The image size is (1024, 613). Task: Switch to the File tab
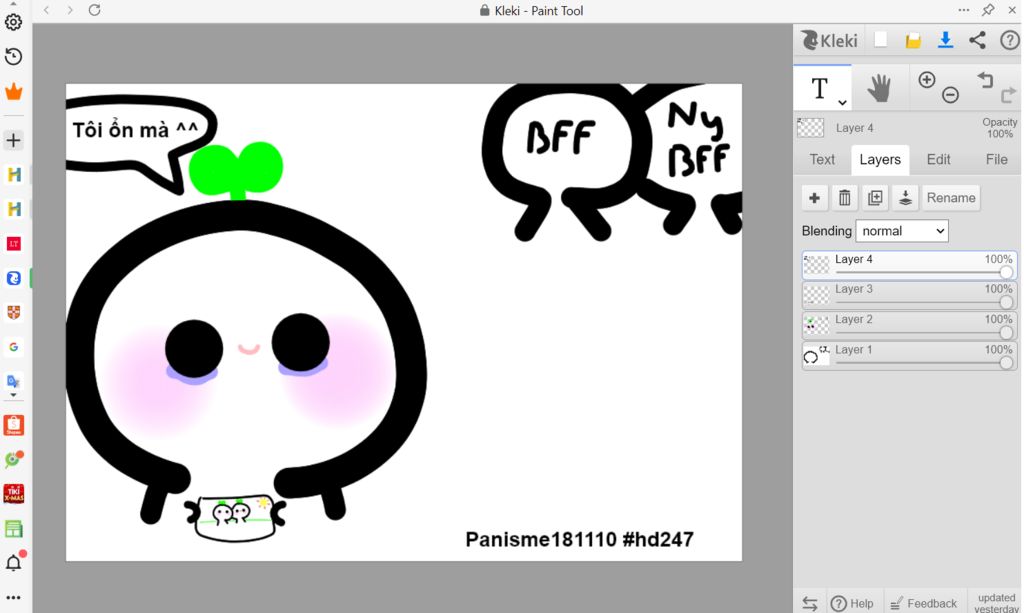coord(996,160)
